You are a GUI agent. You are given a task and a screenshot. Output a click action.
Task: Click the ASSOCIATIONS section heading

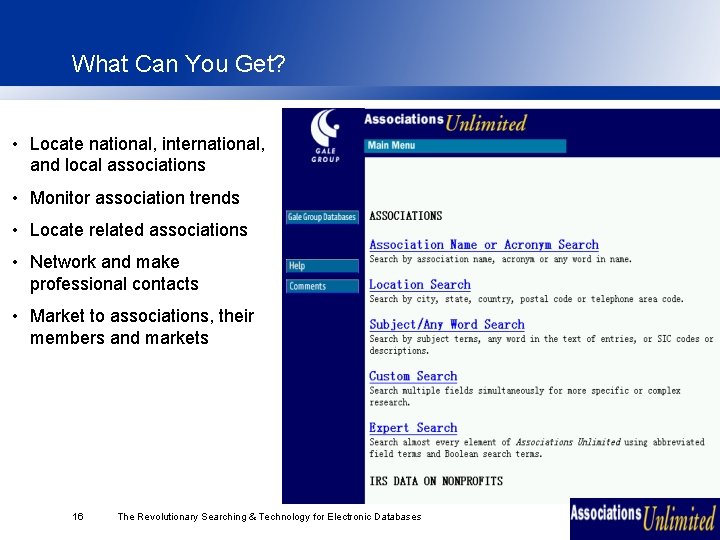coord(405,216)
